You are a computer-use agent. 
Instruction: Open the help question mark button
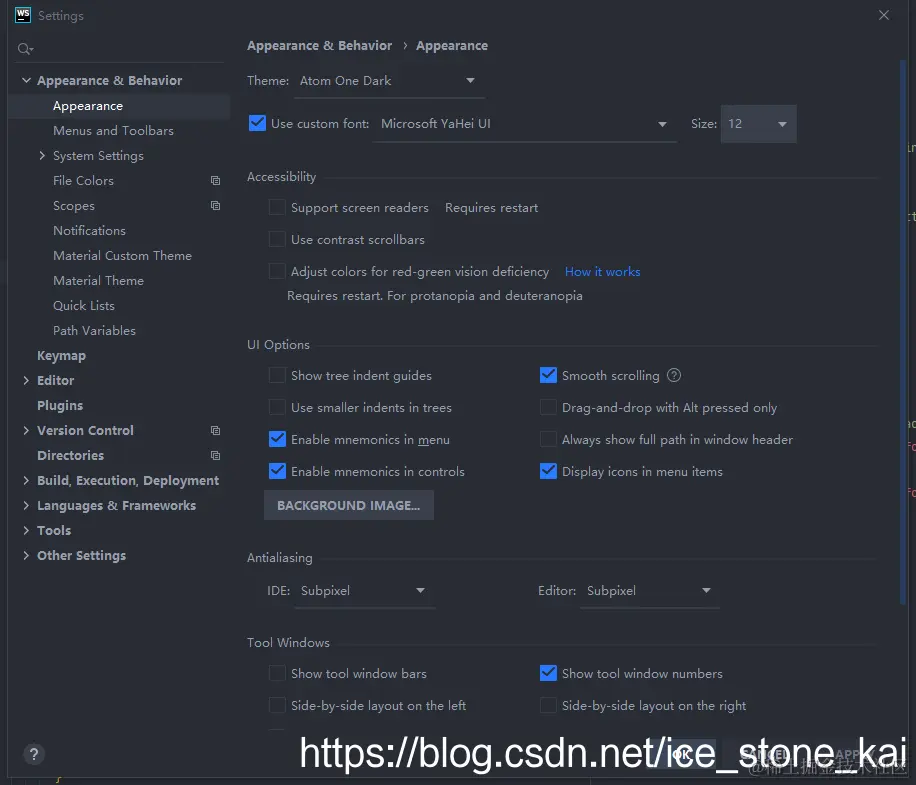(x=34, y=754)
